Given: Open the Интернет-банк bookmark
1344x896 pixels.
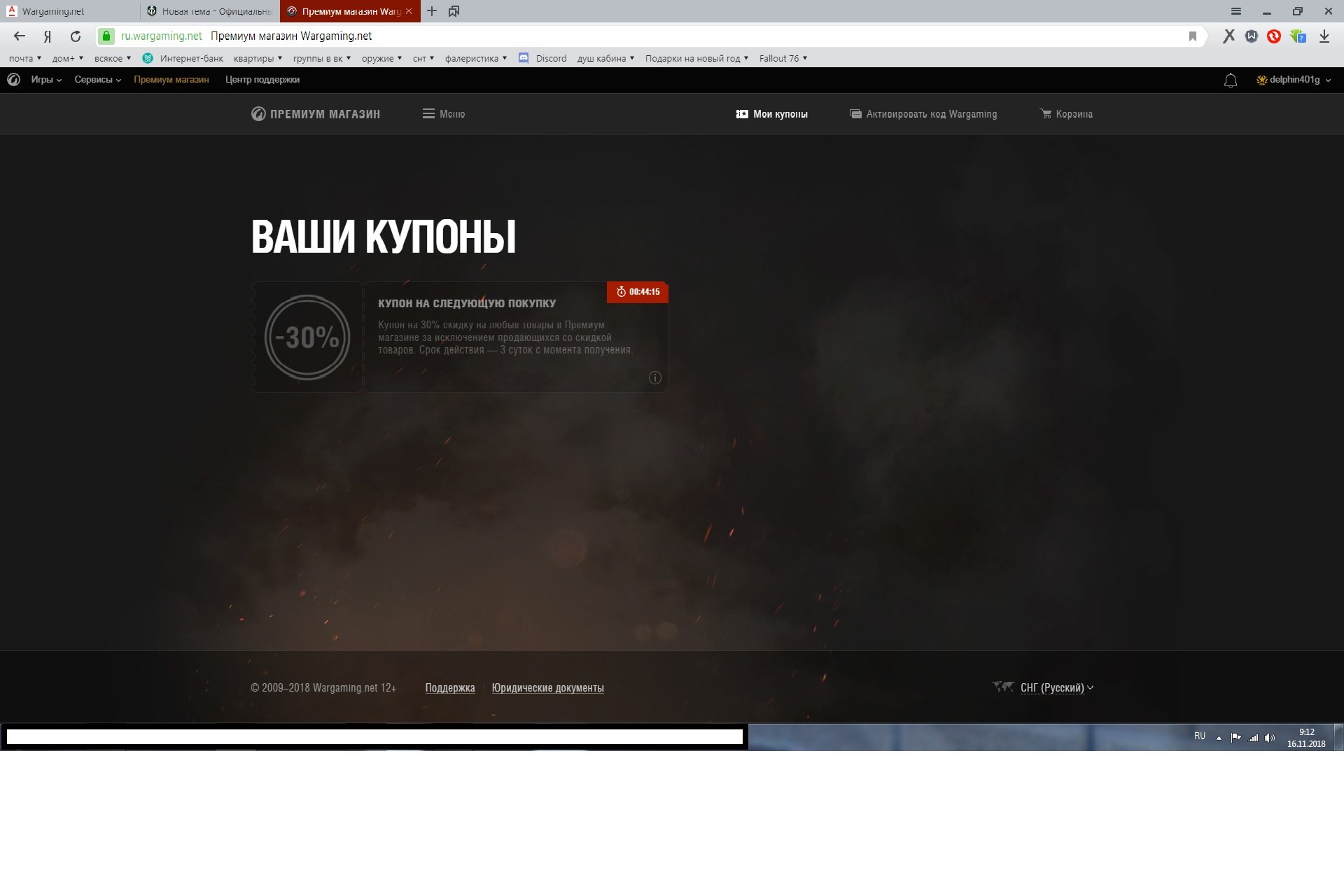Looking at the screenshot, I should pos(183,58).
